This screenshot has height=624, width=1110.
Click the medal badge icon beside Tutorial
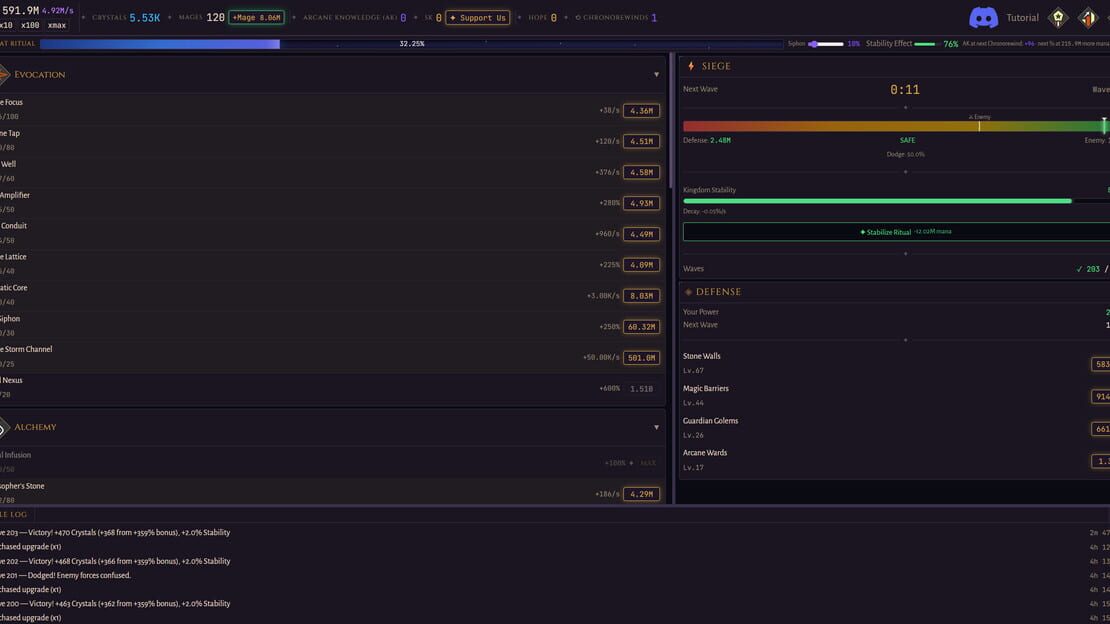point(1058,18)
